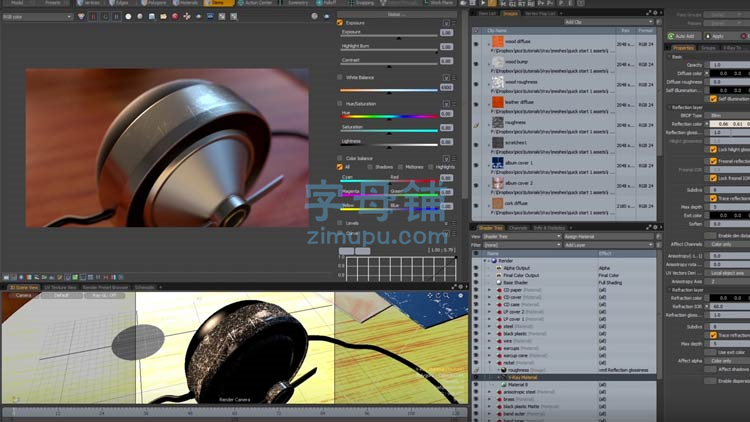Collapse the Render tree item
Viewport: 750px width, 422px height.
pyautogui.click(x=485, y=261)
